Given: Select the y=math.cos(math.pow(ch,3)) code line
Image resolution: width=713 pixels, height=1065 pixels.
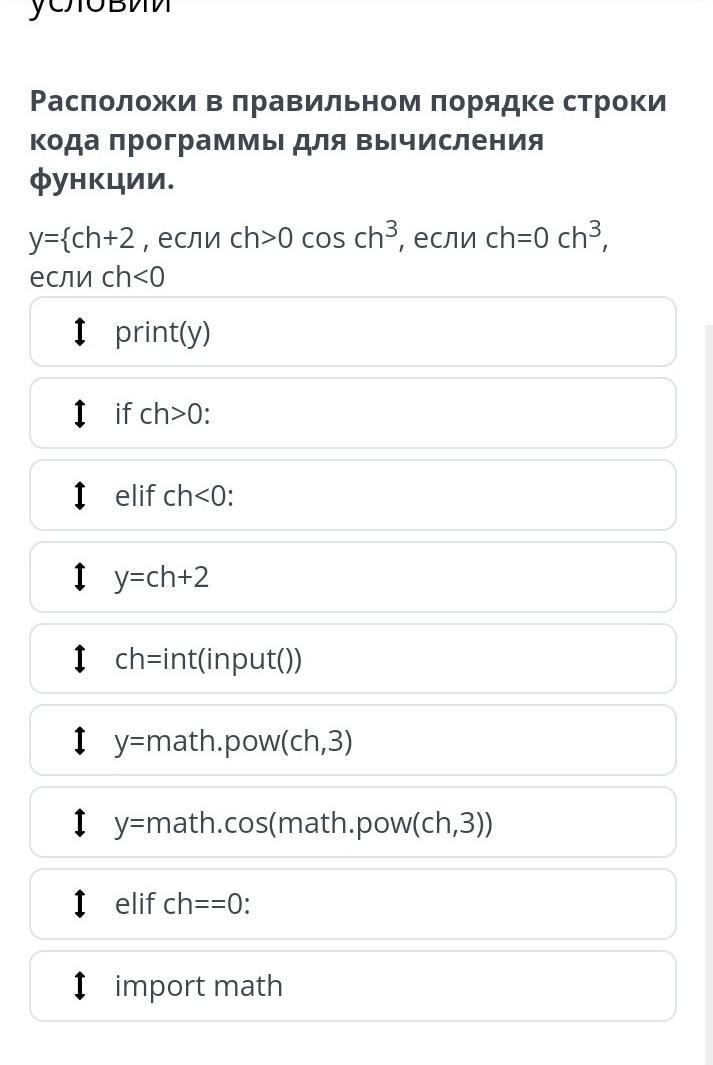Looking at the screenshot, I should [x=303, y=823].
